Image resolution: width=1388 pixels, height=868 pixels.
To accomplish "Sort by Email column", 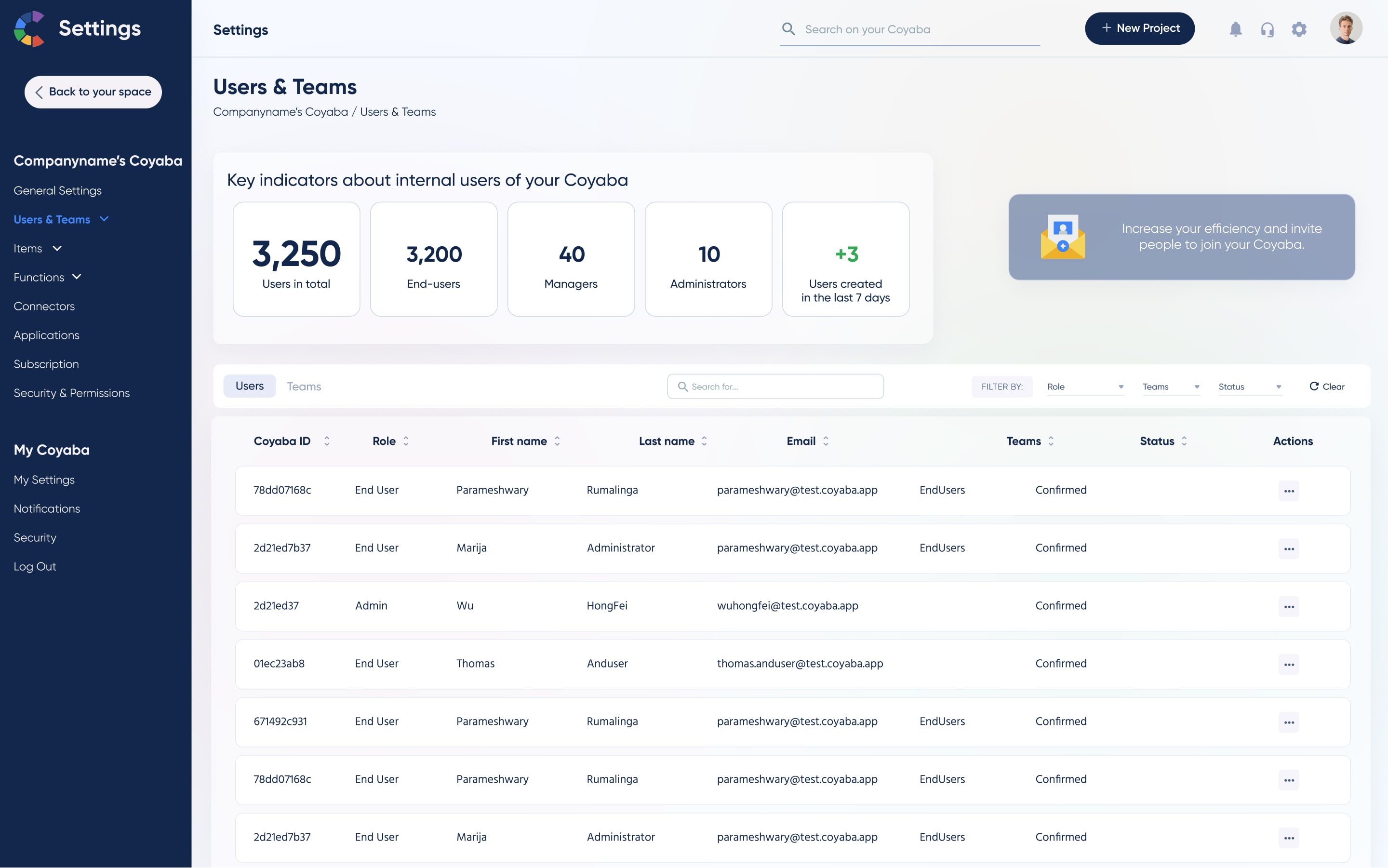I will click(826, 441).
